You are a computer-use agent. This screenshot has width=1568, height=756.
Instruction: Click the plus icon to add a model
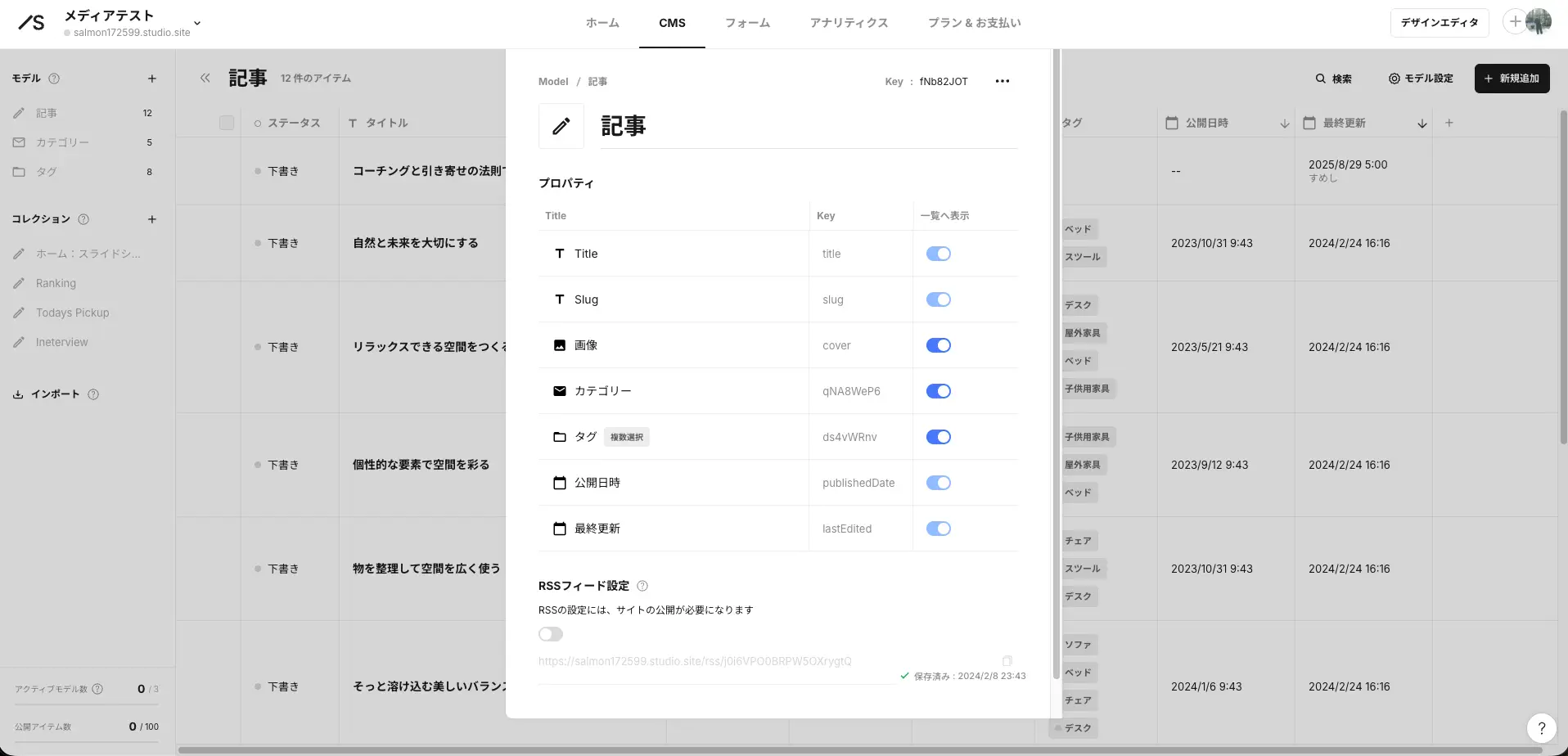click(151, 79)
